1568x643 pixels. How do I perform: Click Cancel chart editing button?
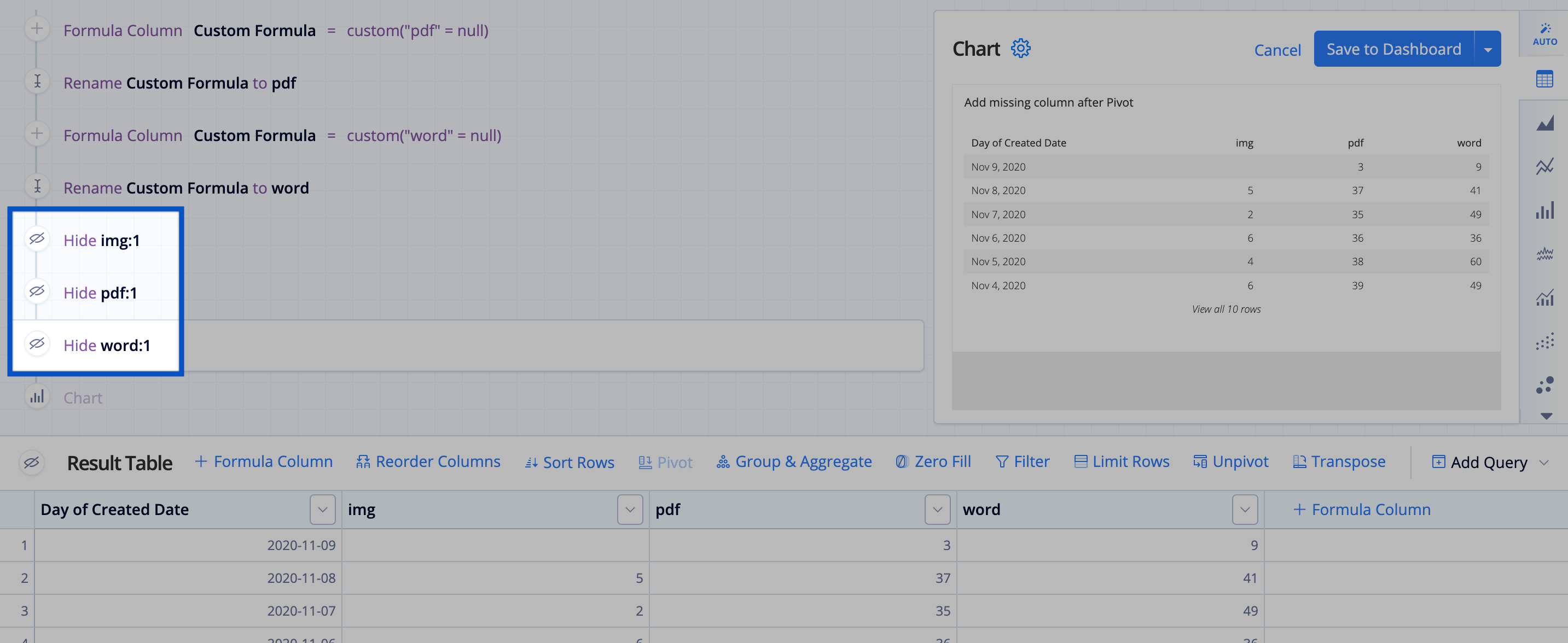click(1279, 48)
